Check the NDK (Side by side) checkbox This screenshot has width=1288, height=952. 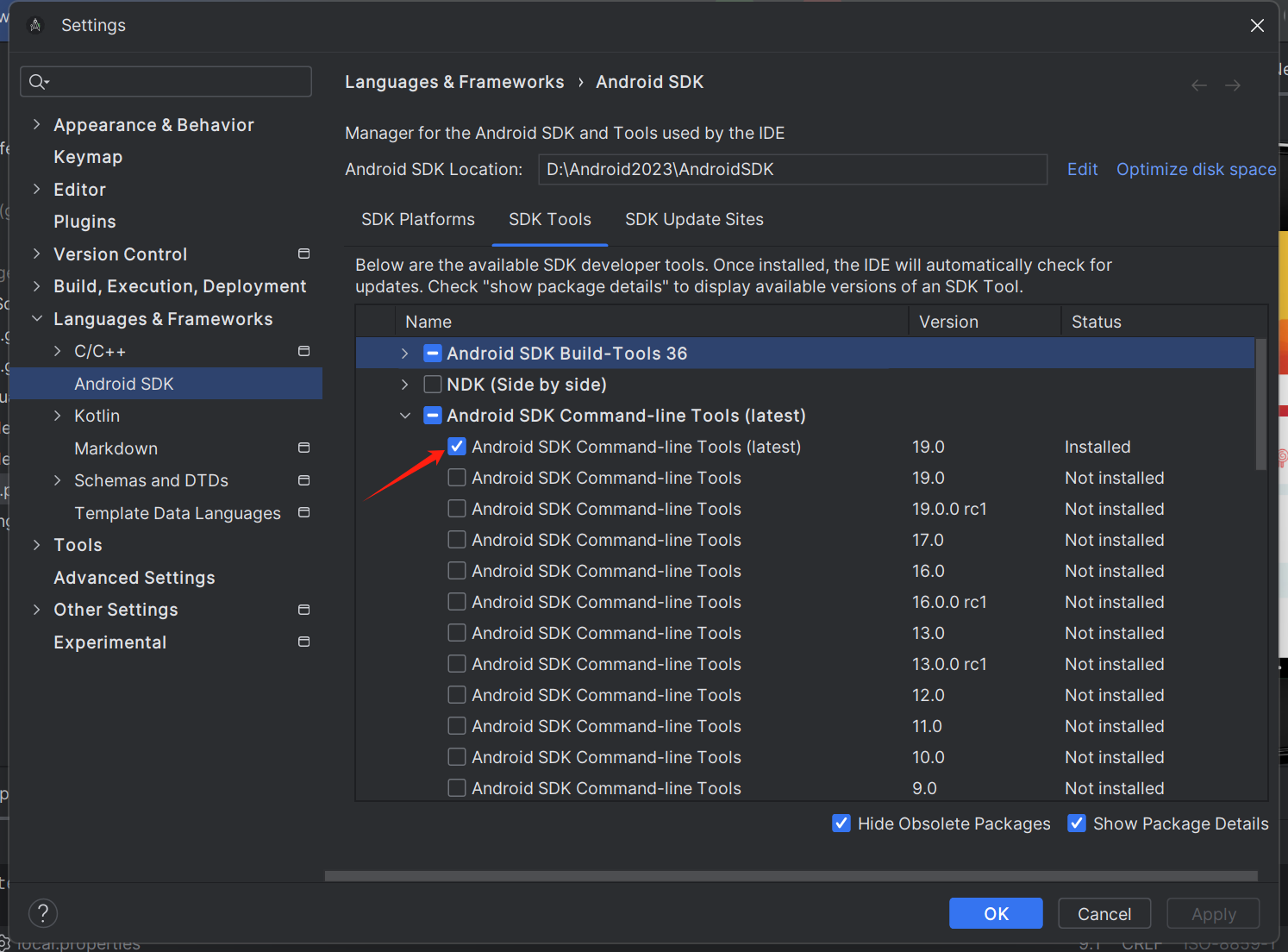[x=433, y=385]
